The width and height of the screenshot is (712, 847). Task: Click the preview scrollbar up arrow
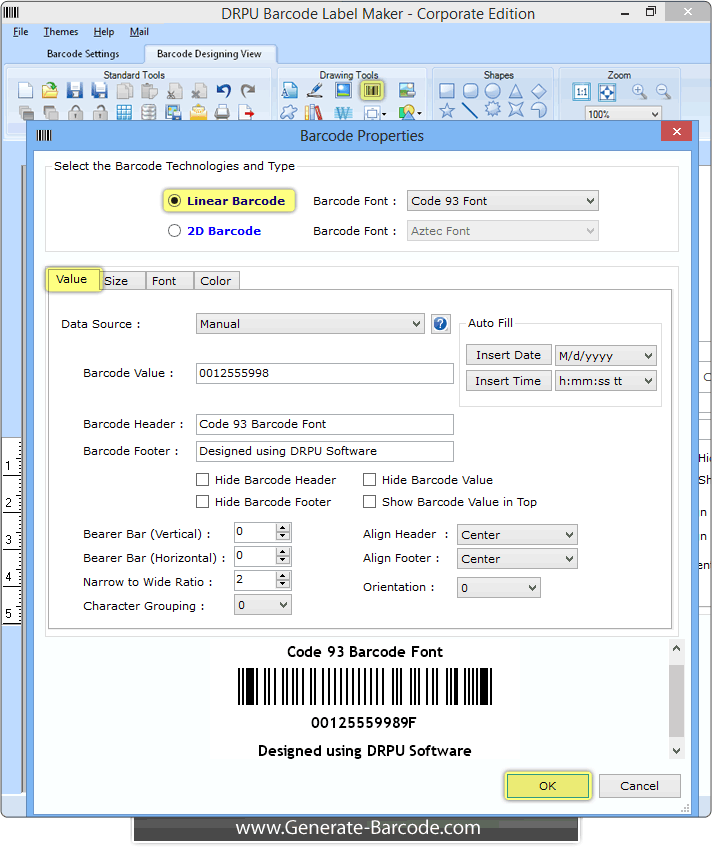tap(676, 648)
